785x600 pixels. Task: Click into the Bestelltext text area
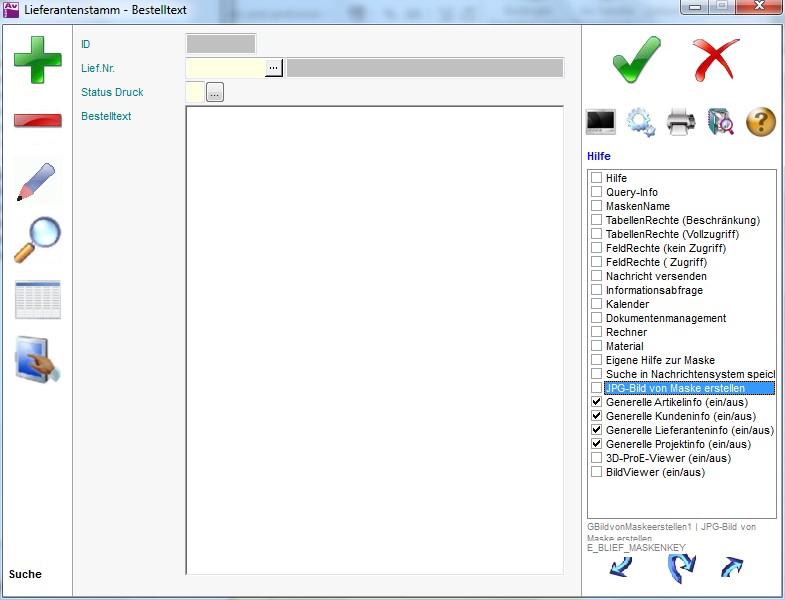(x=374, y=340)
